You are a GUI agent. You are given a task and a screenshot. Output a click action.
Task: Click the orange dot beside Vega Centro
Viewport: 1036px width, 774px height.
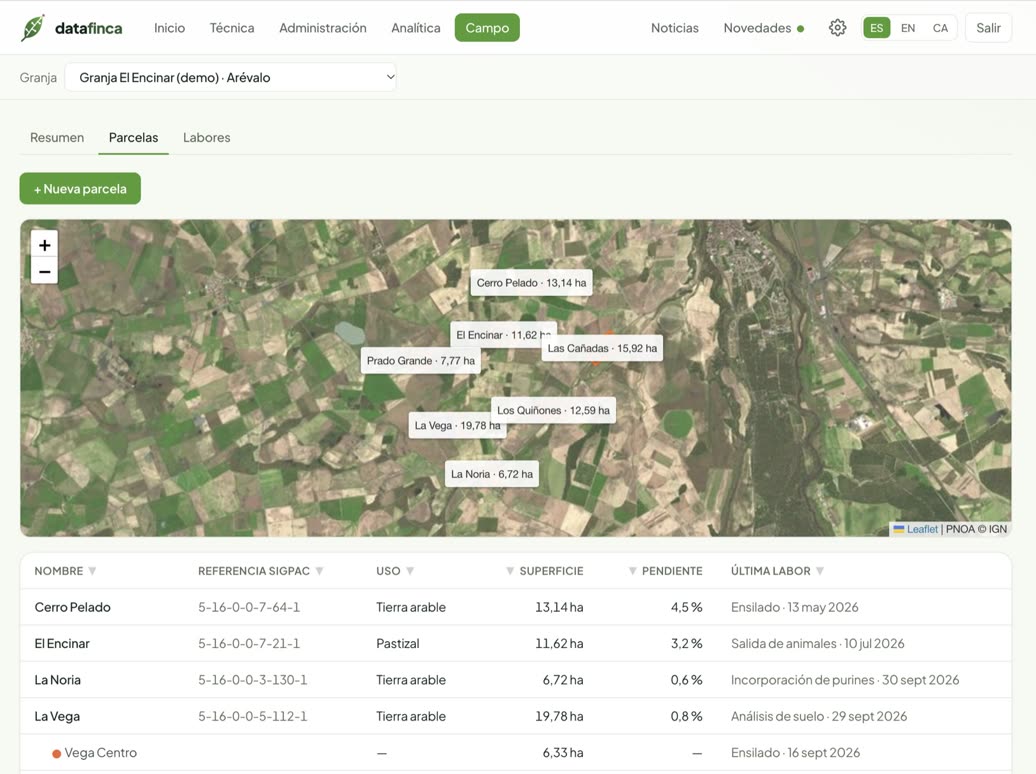pyautogui.click(x=57, y=754)
